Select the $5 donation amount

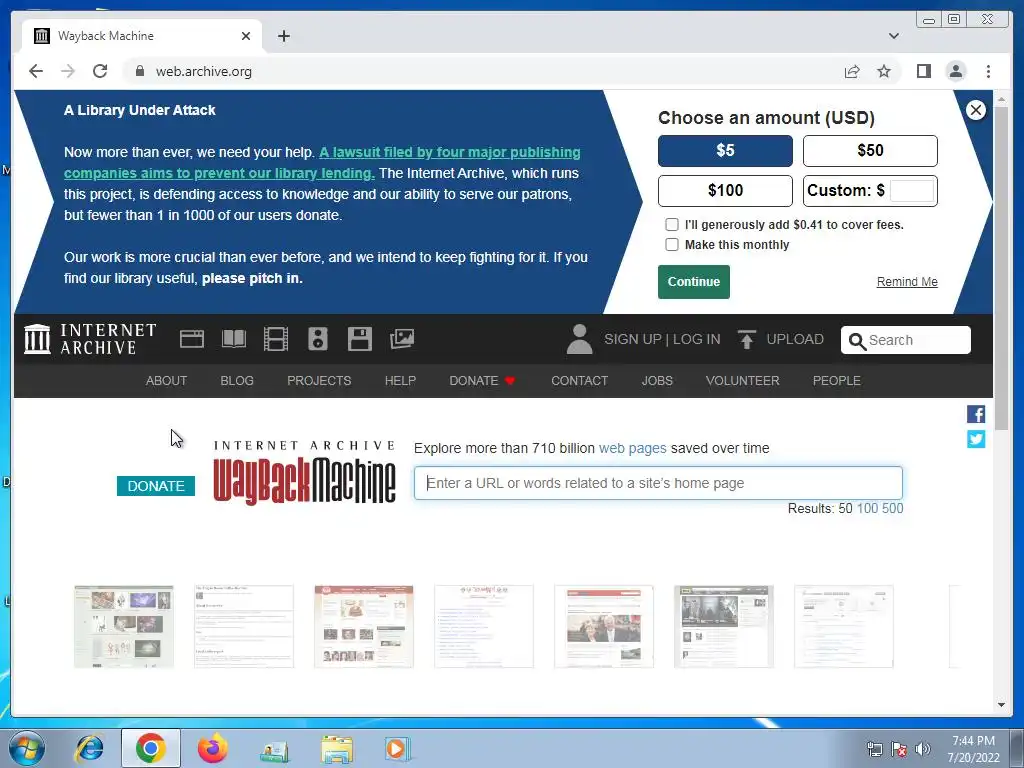click(x=725, y=151)
